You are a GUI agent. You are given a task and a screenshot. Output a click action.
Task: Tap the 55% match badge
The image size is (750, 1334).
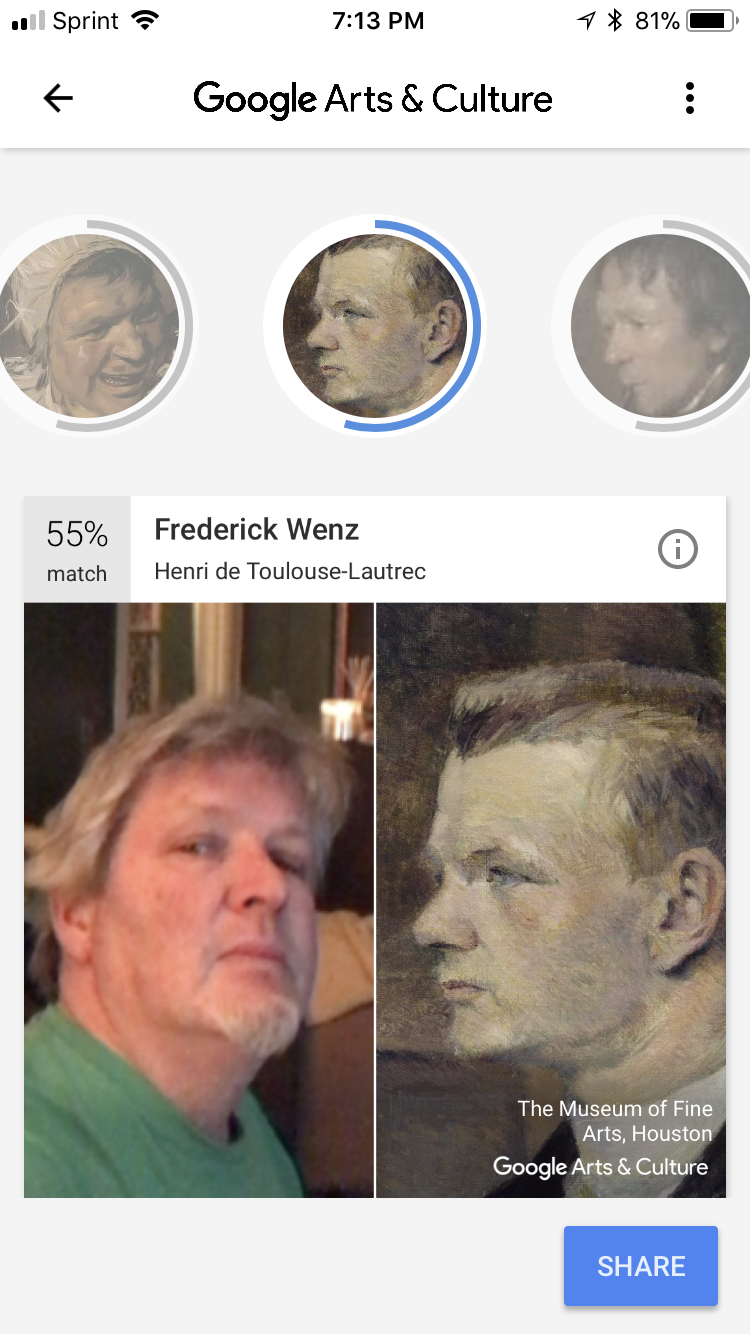pos(77,549)
